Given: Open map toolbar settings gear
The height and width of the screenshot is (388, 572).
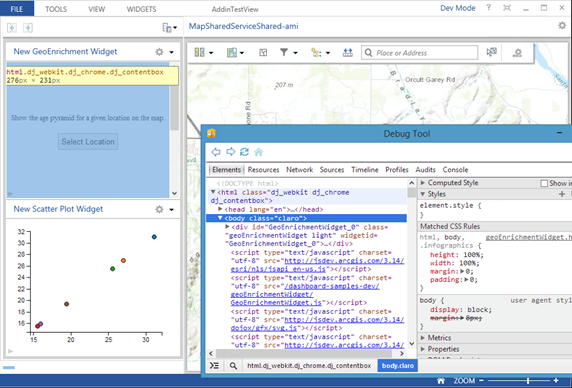Looking at the screenshot, I should (x=518, y=53).
